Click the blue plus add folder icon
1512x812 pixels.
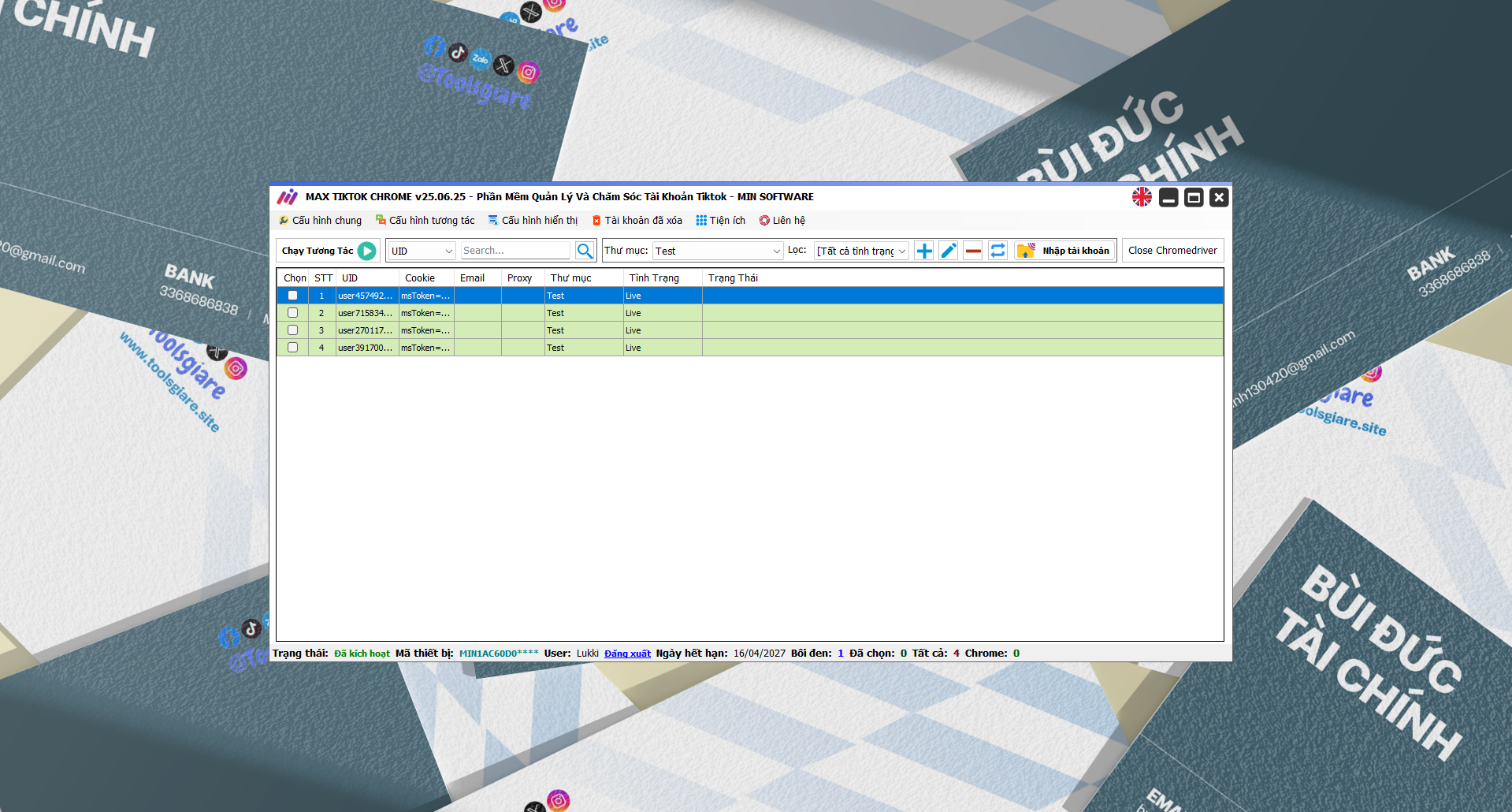(924, 251)
